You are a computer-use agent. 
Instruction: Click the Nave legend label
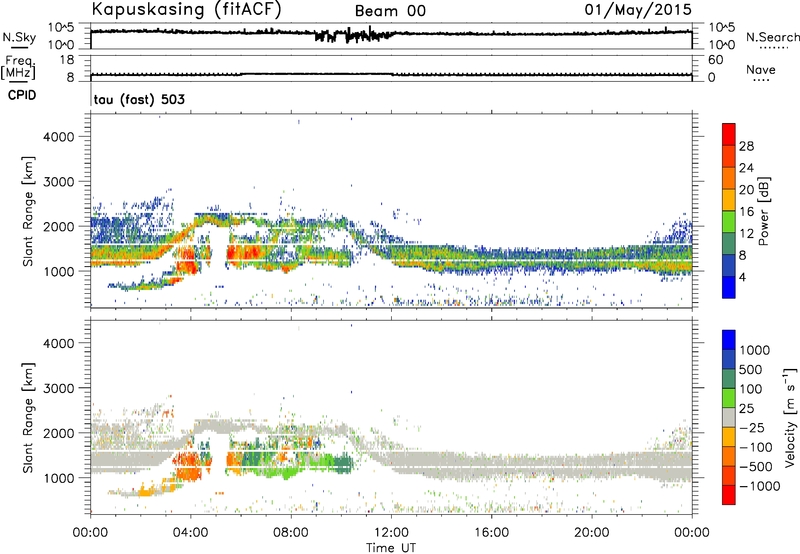761,69
